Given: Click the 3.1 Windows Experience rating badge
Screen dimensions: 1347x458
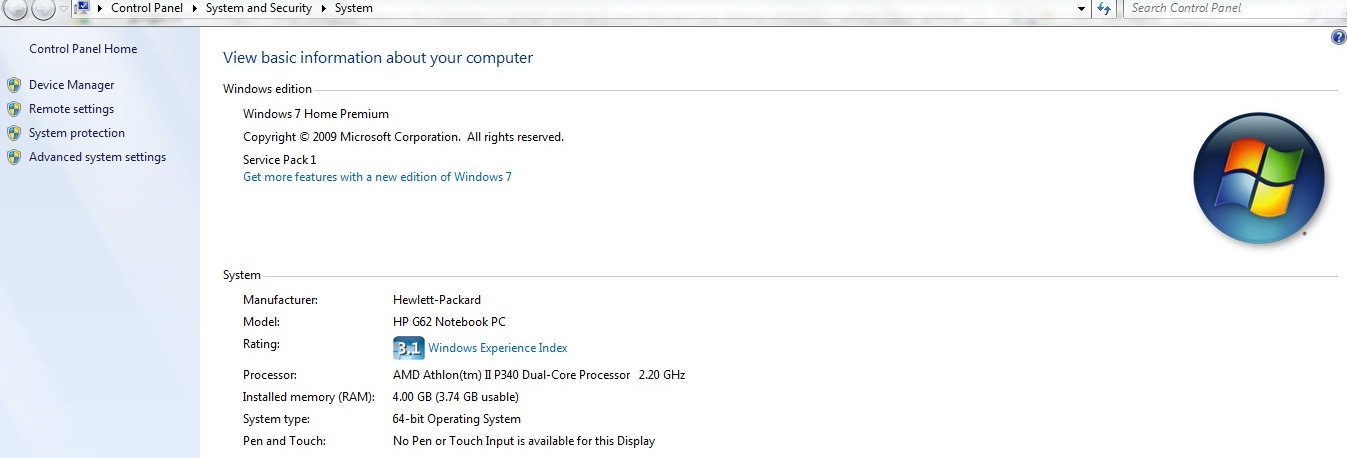Looking at the screenshot, I should pos(409,348).
